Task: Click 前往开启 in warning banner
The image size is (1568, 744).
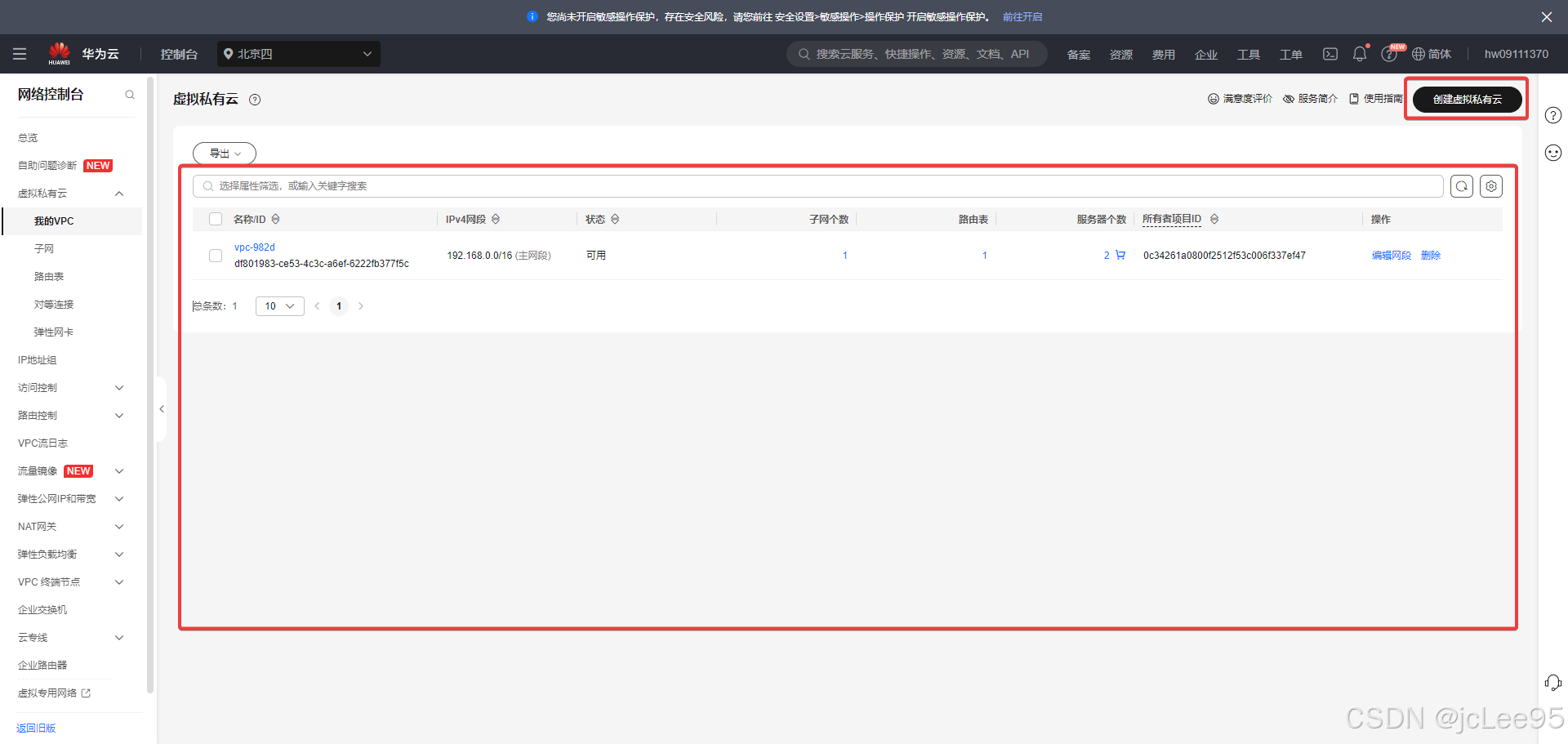Action: pos(1022,16)
